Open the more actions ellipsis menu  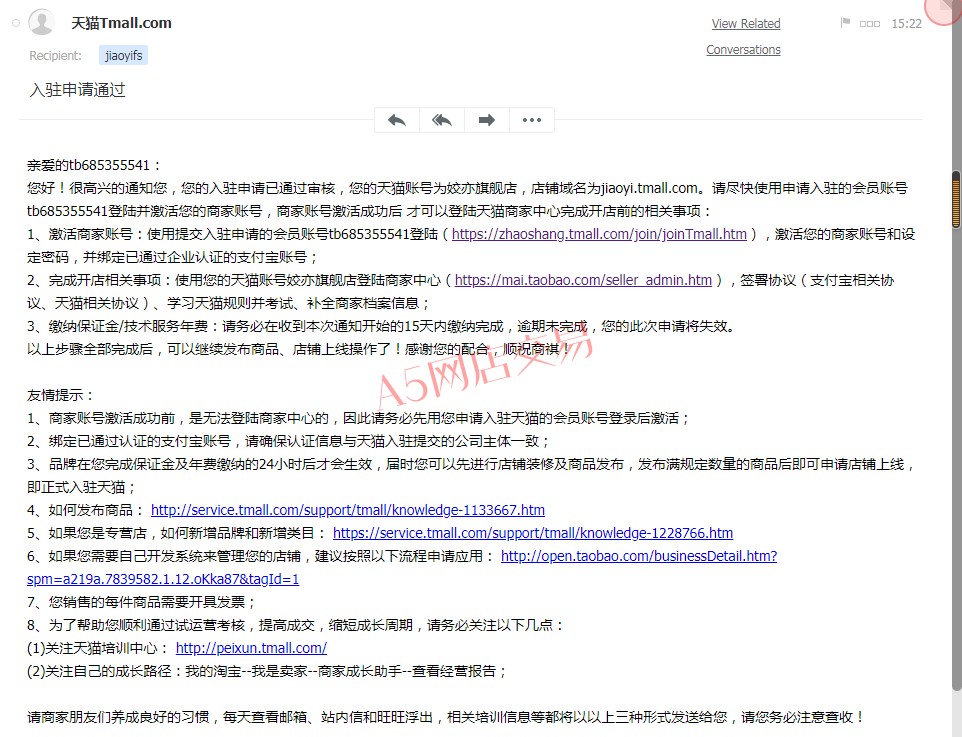point(531,120)
